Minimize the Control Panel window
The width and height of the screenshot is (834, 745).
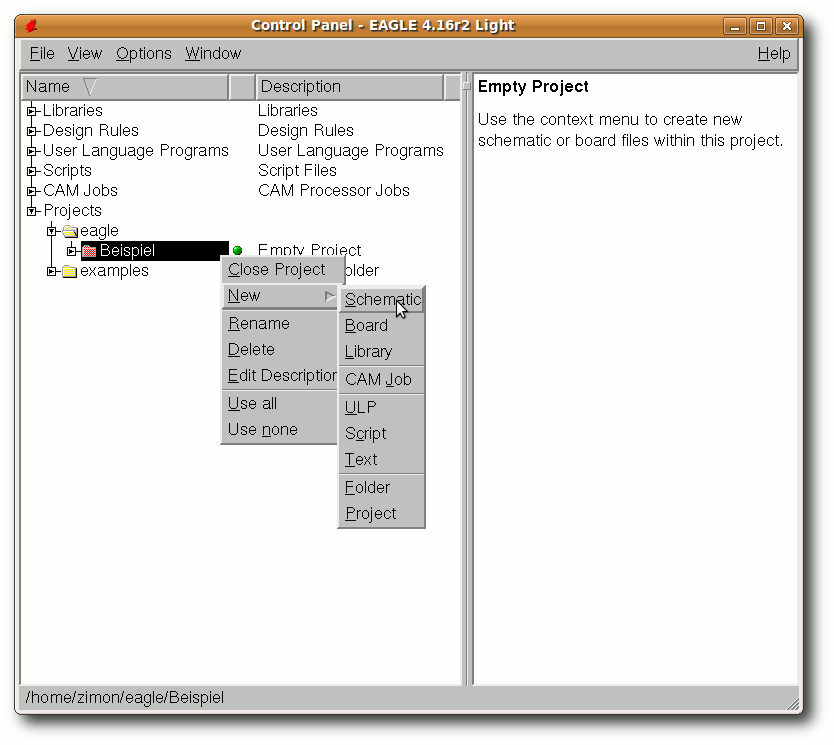point(735,26)
